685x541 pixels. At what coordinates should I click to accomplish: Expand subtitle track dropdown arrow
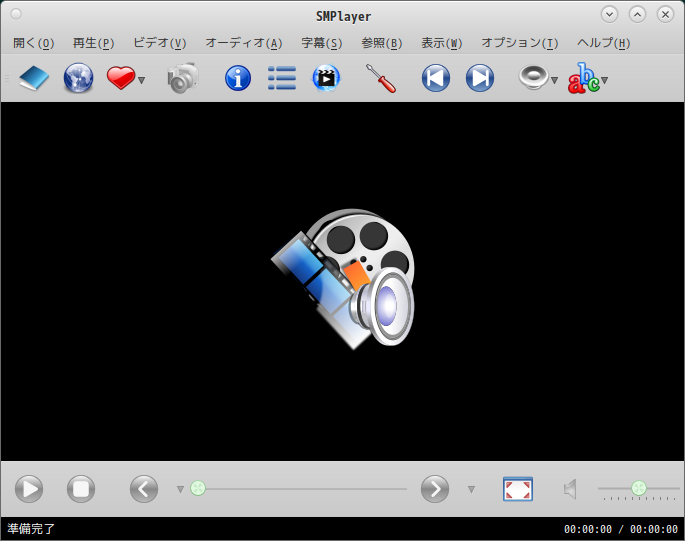605,80
